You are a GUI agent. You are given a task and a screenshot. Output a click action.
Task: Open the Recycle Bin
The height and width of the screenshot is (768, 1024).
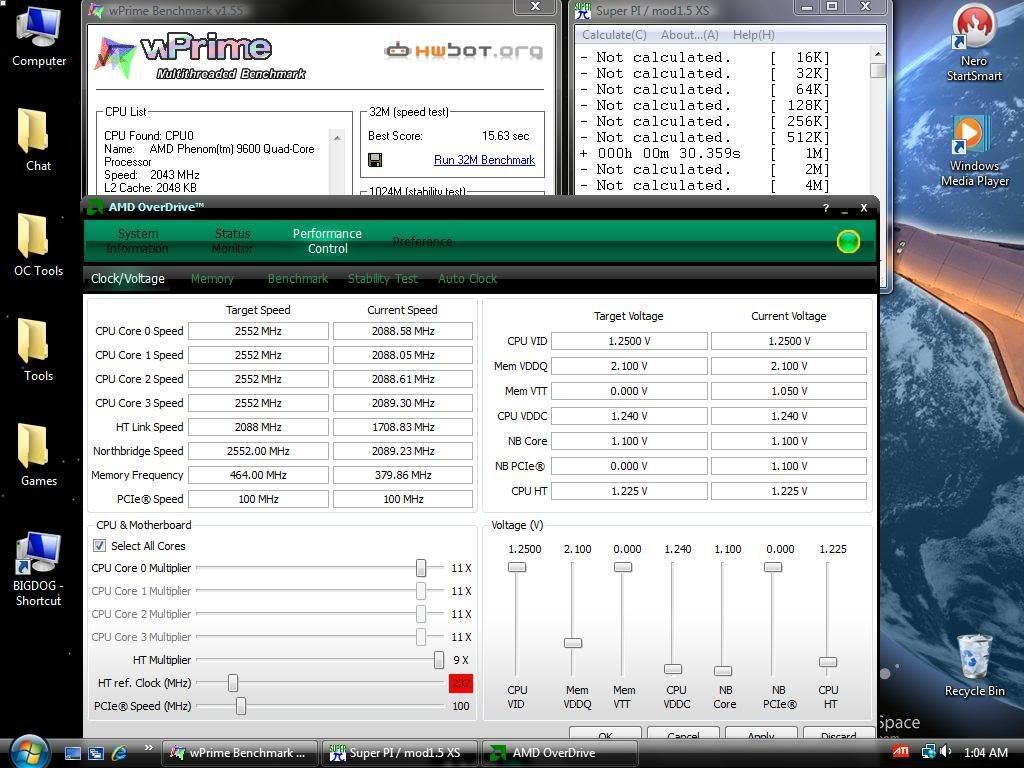(x=974, y=665)
